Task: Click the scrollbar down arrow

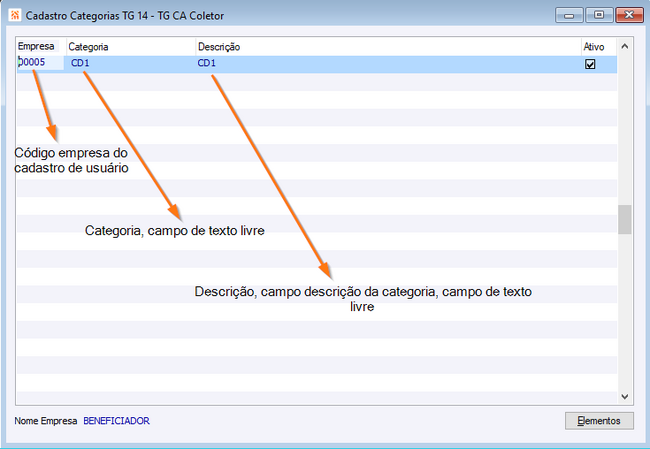Action: pos(625,397)
